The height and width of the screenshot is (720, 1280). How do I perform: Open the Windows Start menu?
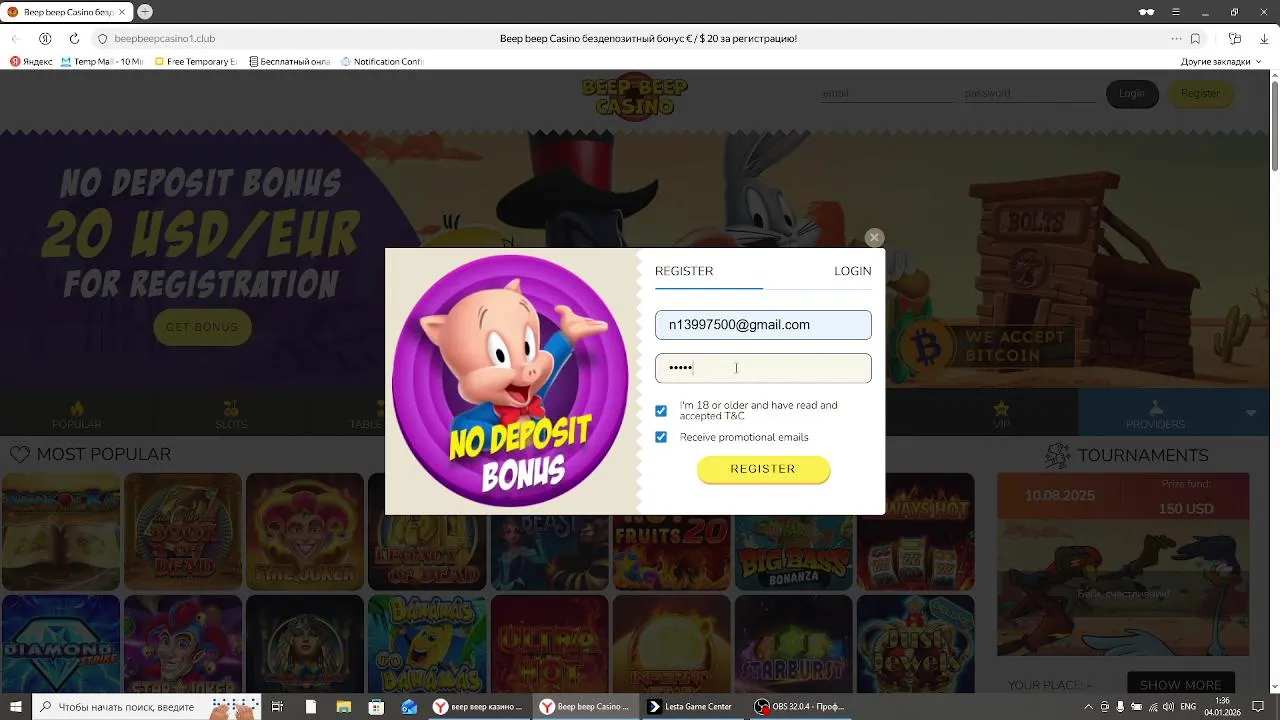[x=15, y=706]
